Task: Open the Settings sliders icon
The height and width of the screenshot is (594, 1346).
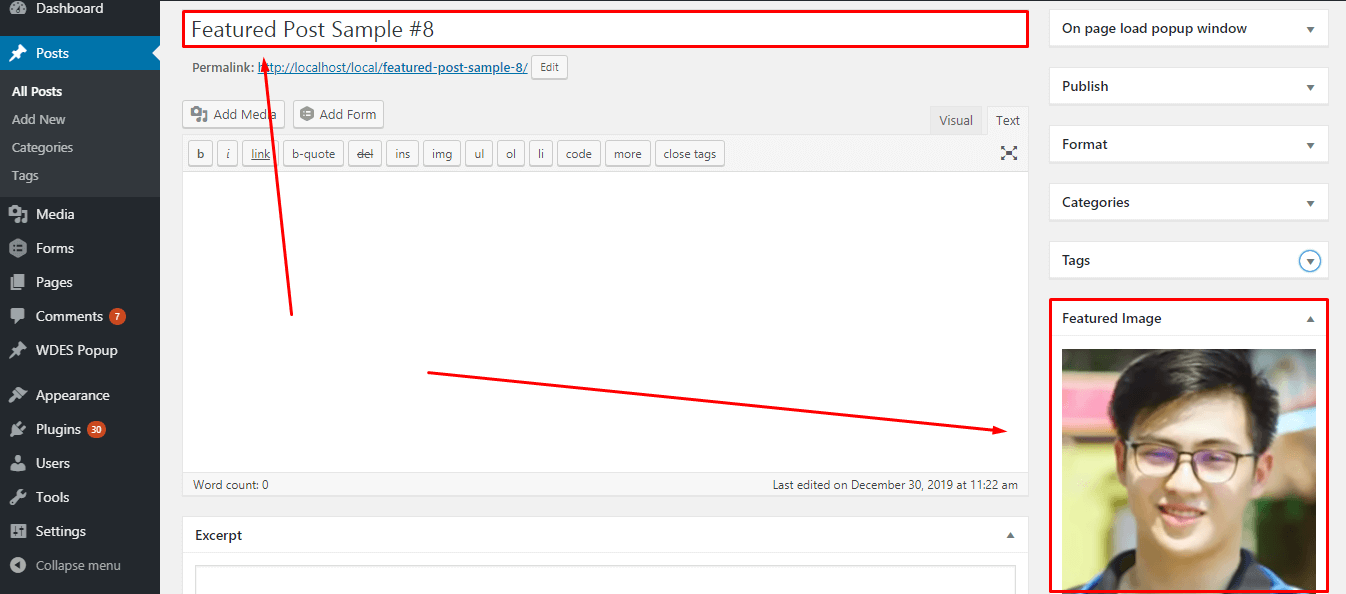Action: pos(18,531)
